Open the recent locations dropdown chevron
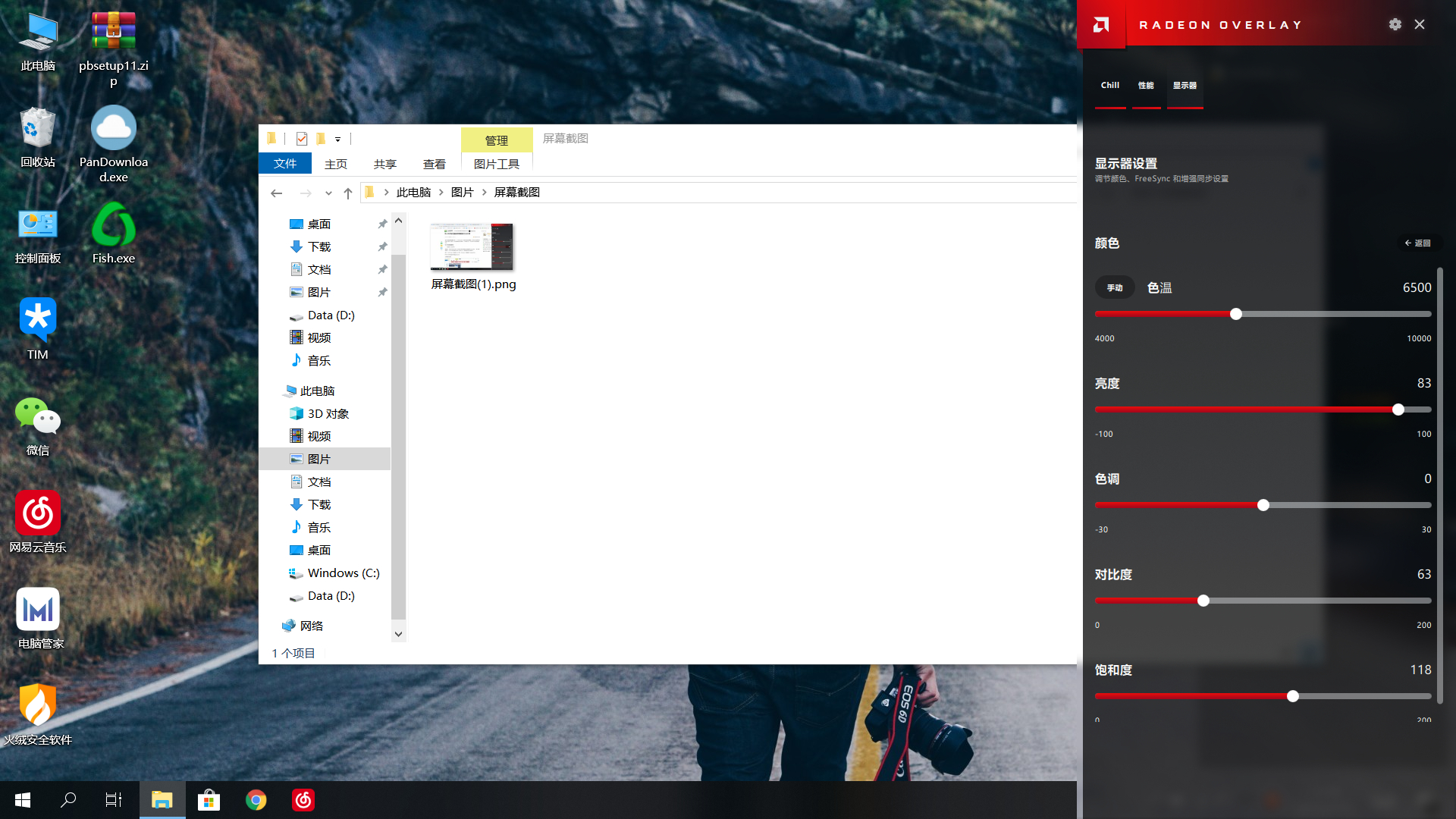 (x=328, y=193)
